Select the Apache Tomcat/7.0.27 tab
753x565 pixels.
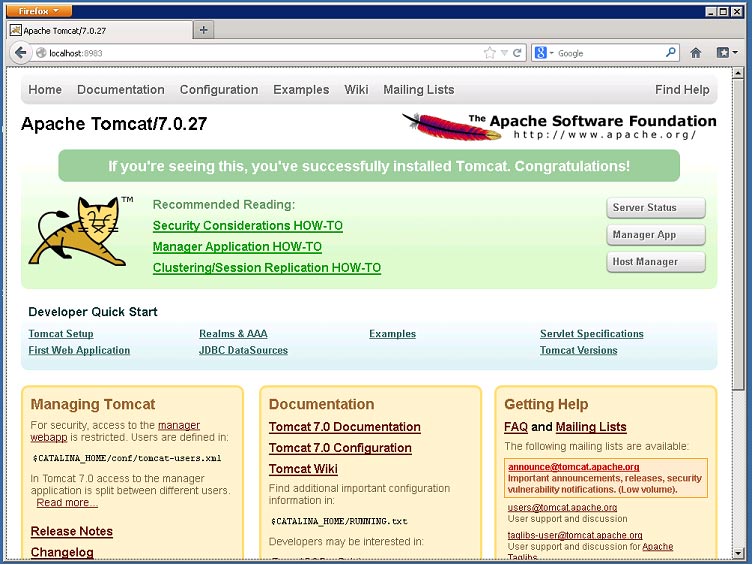99,31
